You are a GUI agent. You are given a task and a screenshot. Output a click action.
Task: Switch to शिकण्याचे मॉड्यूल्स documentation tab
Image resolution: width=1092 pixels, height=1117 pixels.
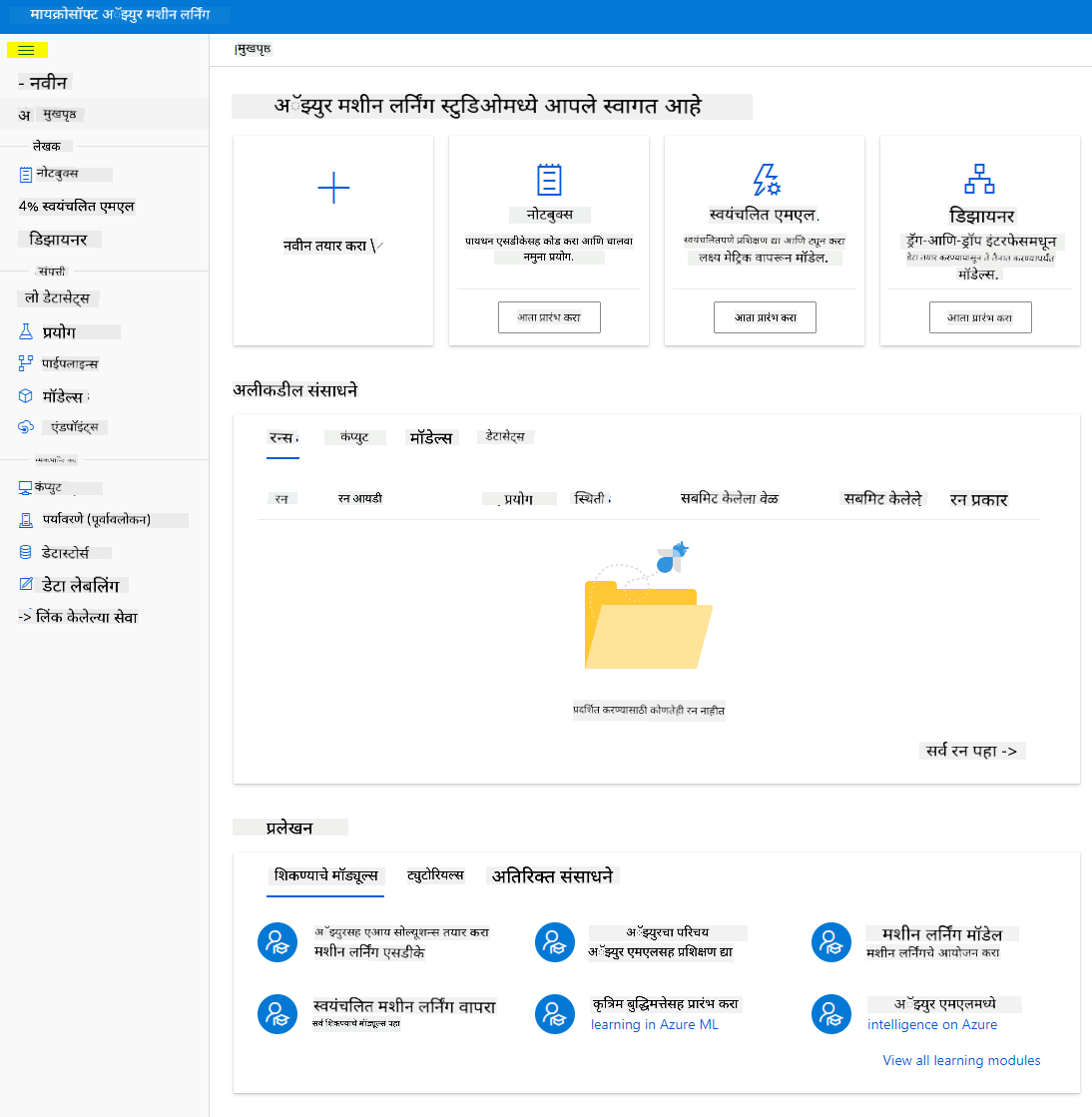click(325, 875)
